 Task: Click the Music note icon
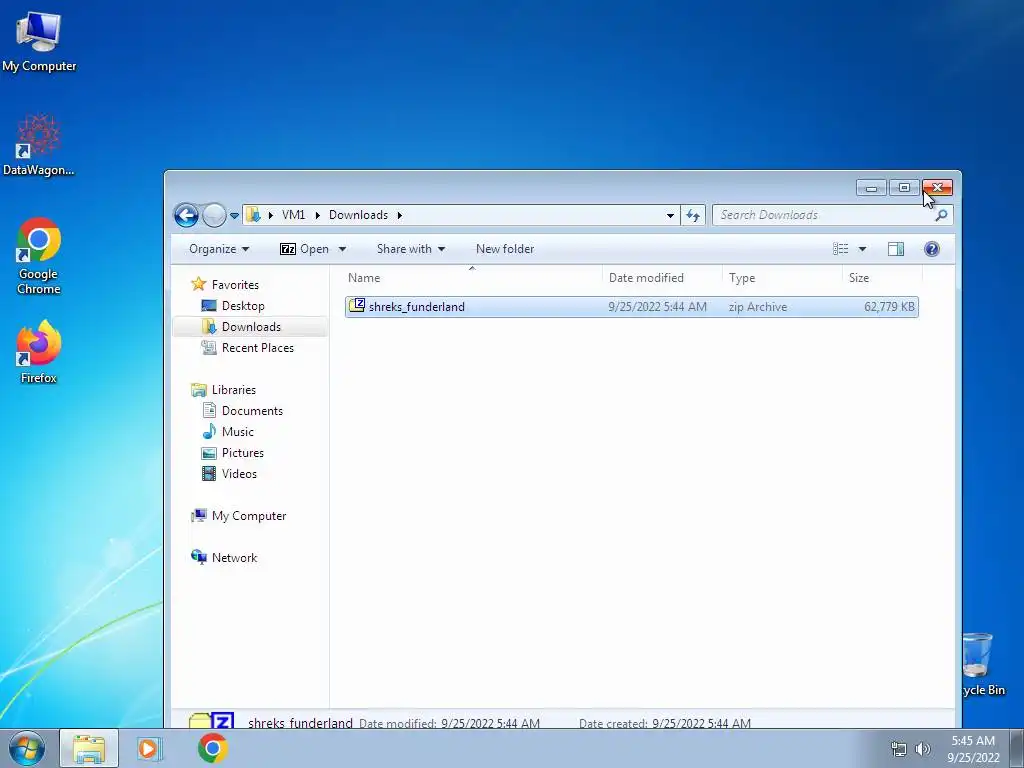click(209, 431)
